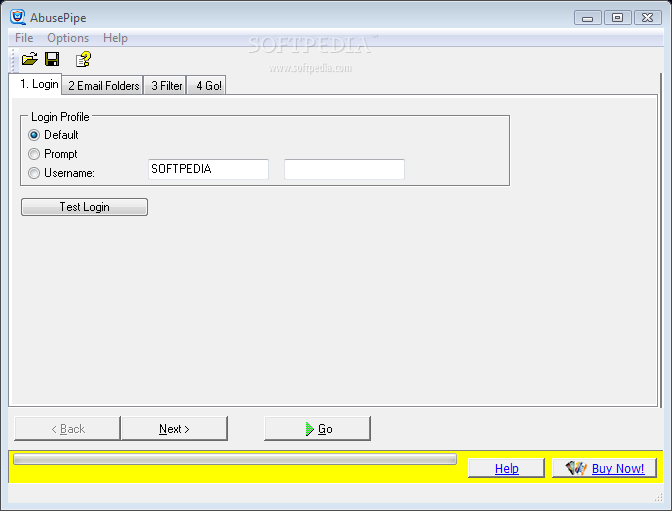This screenshot has height=511, width=672.
Task: Click the AbusePipe app icon in title bar
Action: point(18,17)
